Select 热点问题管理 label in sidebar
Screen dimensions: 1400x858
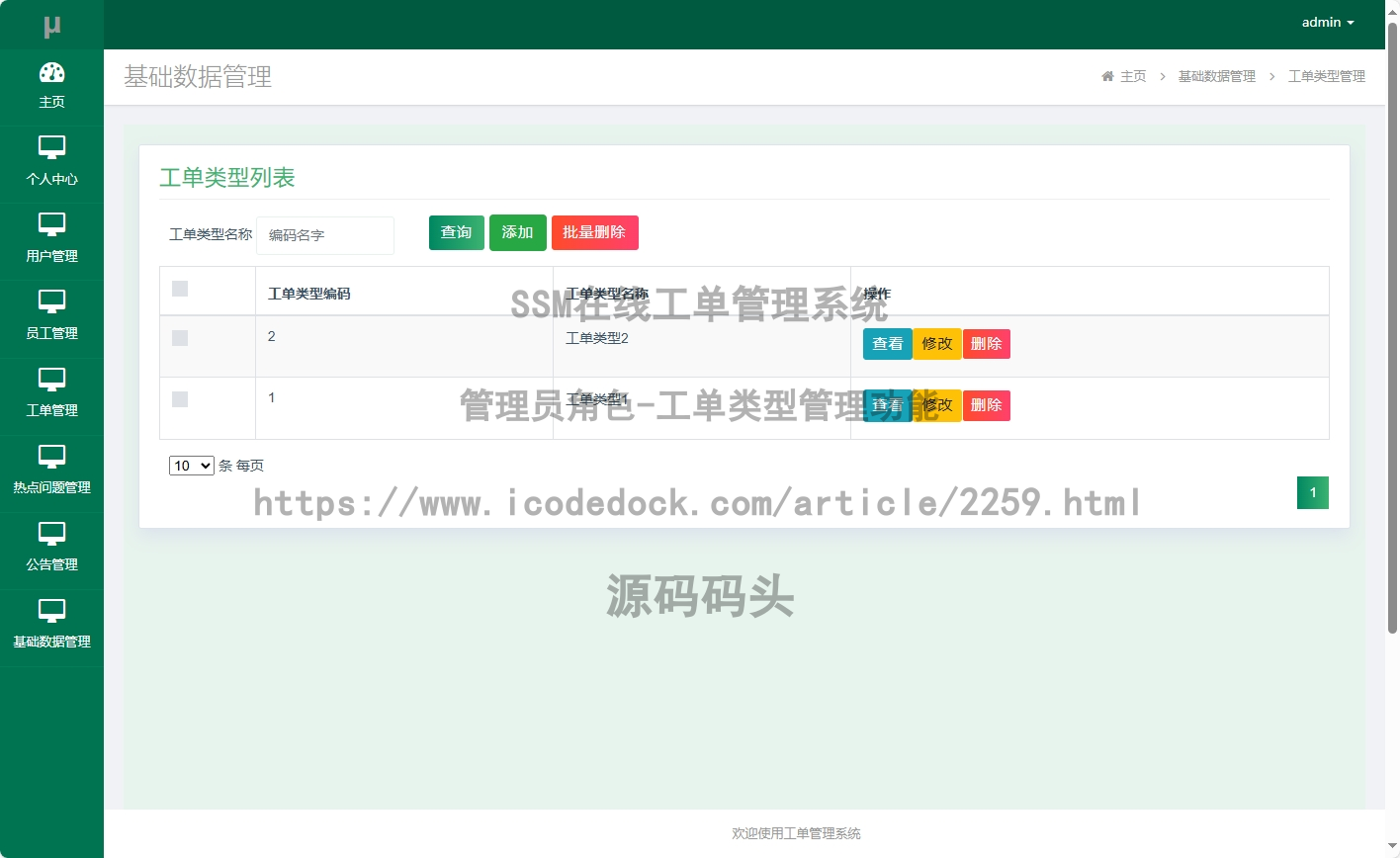(51, 487)
